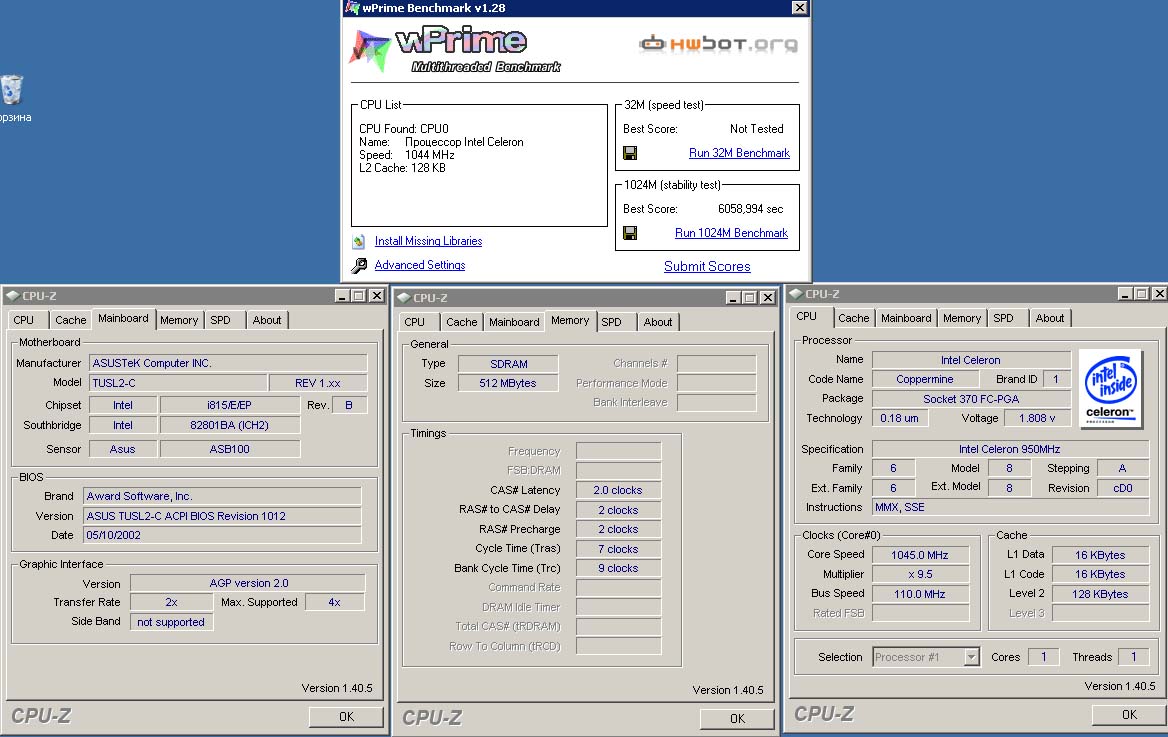Click the 2.0 clocks CAS# Latency value
Viewport: 1168px width, 737px height.
click(618, 490)
